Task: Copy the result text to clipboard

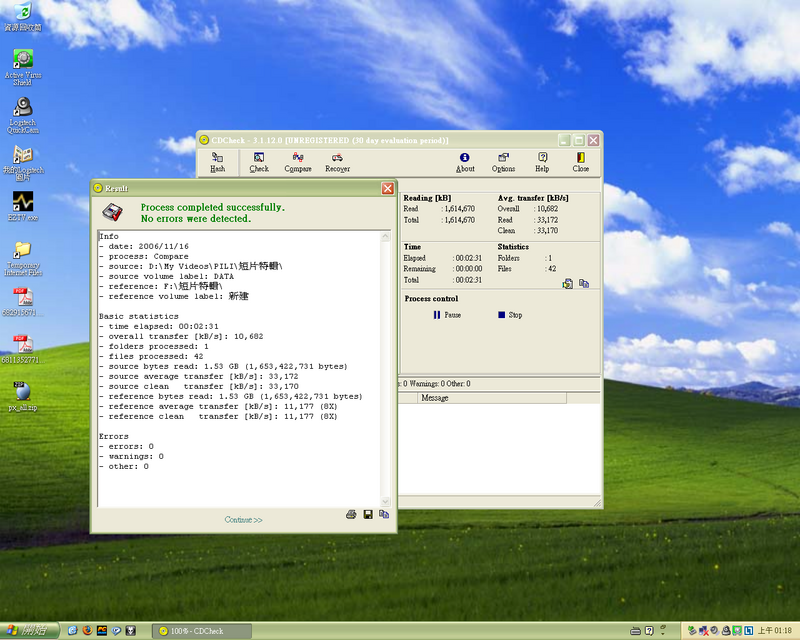Action: point(384,514)
